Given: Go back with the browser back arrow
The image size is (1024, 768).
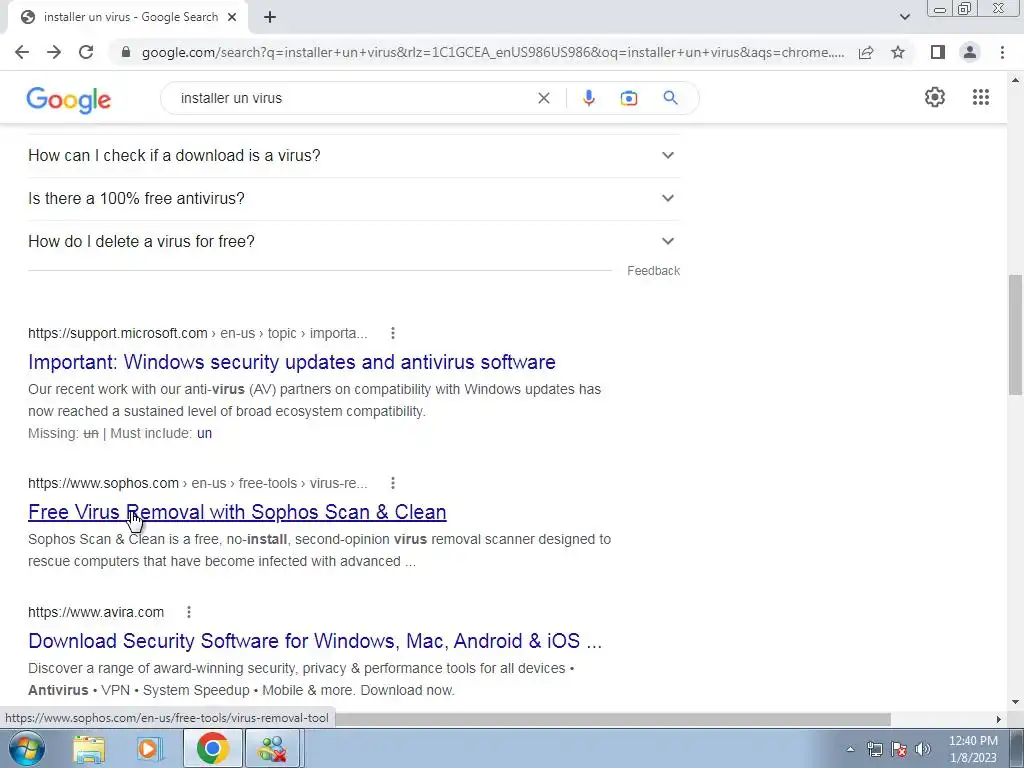Looking at the screenshot, I should [22, 52].
